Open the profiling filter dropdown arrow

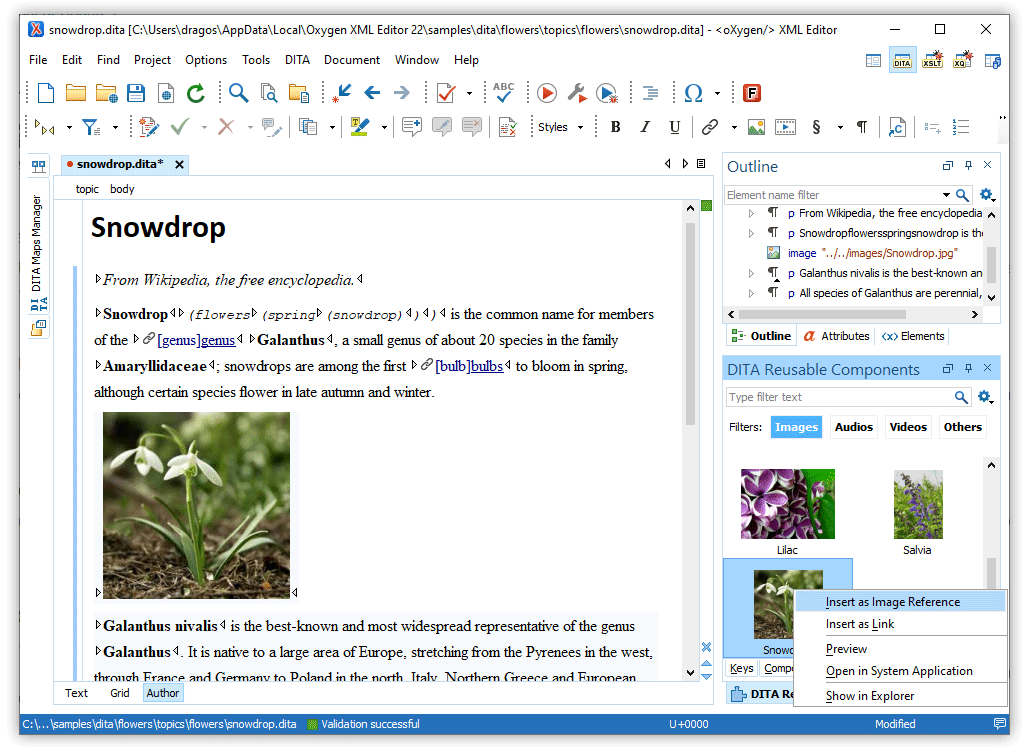(115, 127)
